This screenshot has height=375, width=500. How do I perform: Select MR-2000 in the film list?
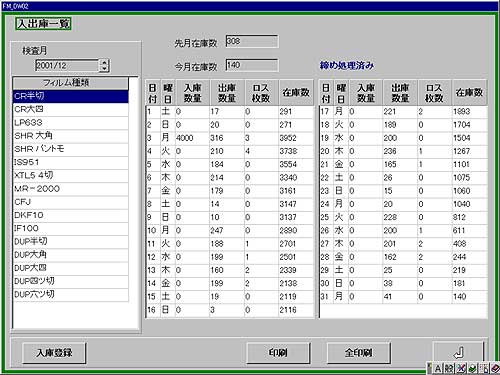coord(70,189)
